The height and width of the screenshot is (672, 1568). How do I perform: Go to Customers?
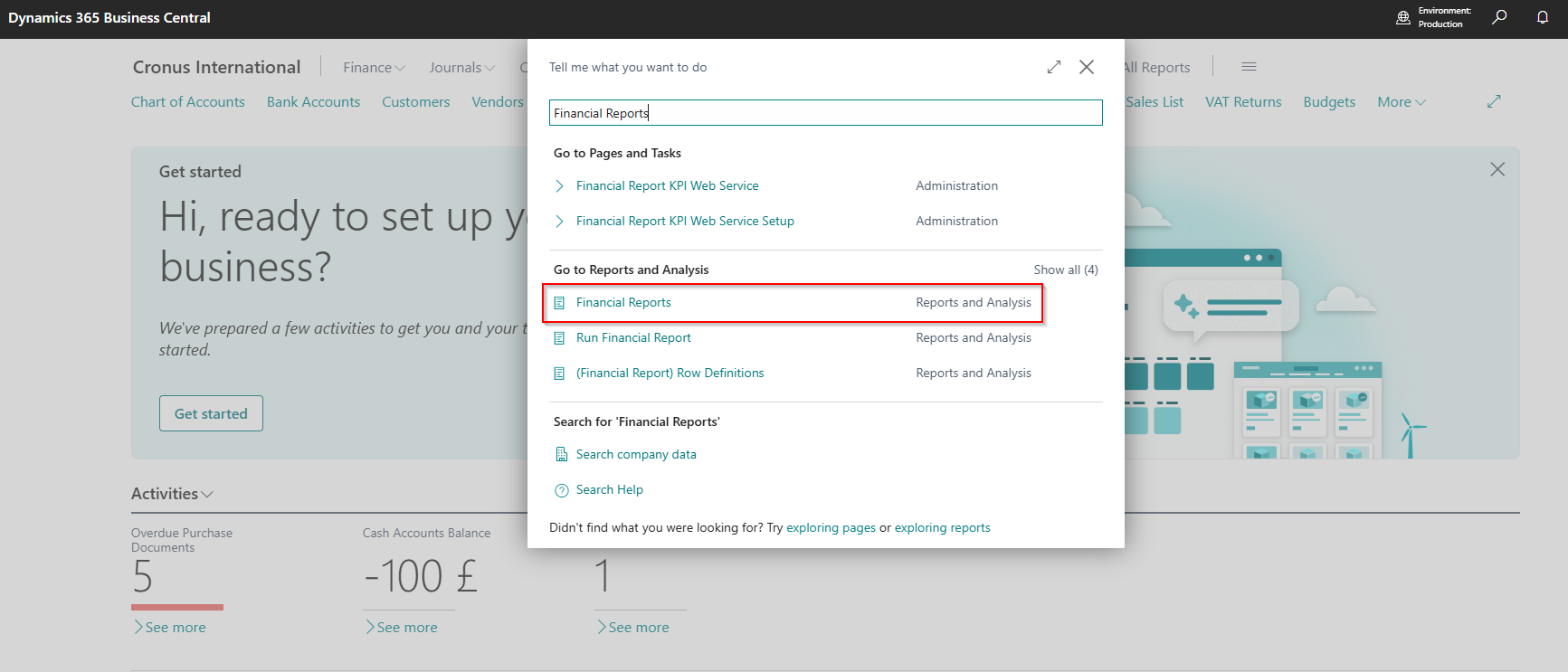pyautogui.click(x=415, y=101)
